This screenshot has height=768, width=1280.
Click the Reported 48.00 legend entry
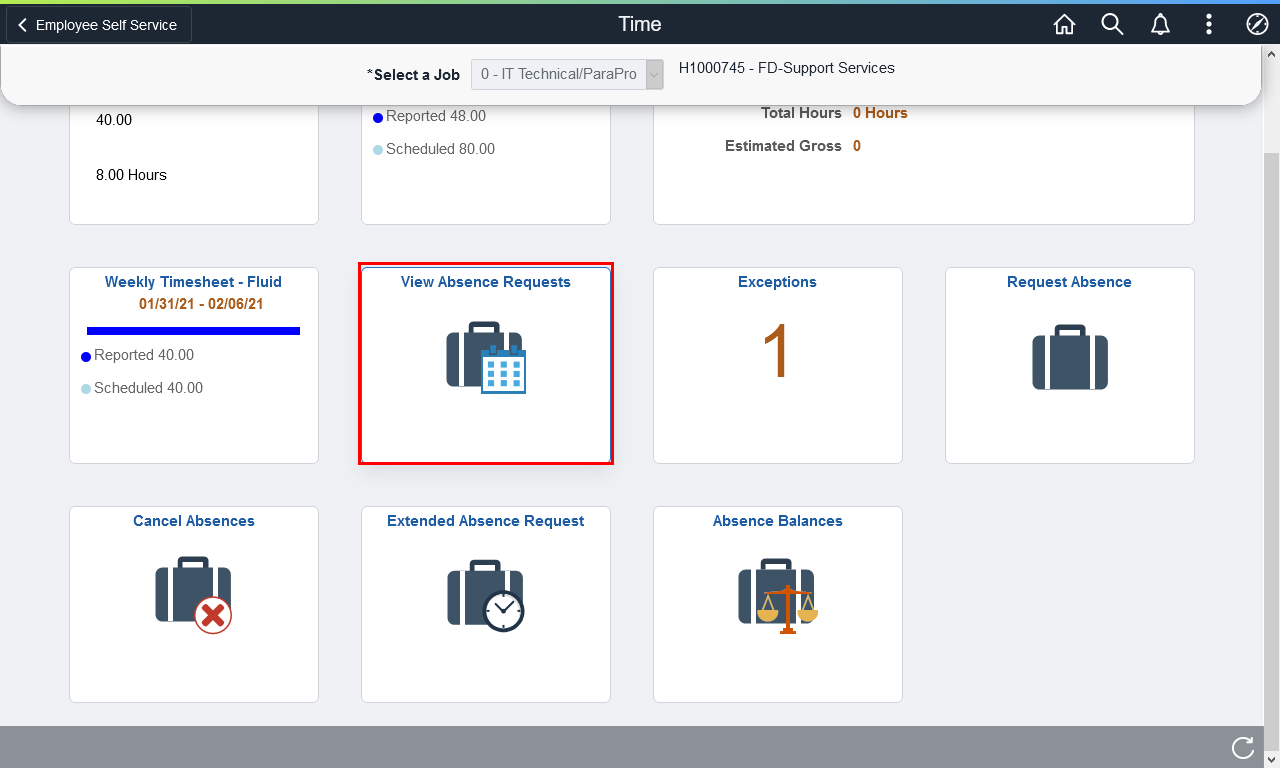(430, 116)
